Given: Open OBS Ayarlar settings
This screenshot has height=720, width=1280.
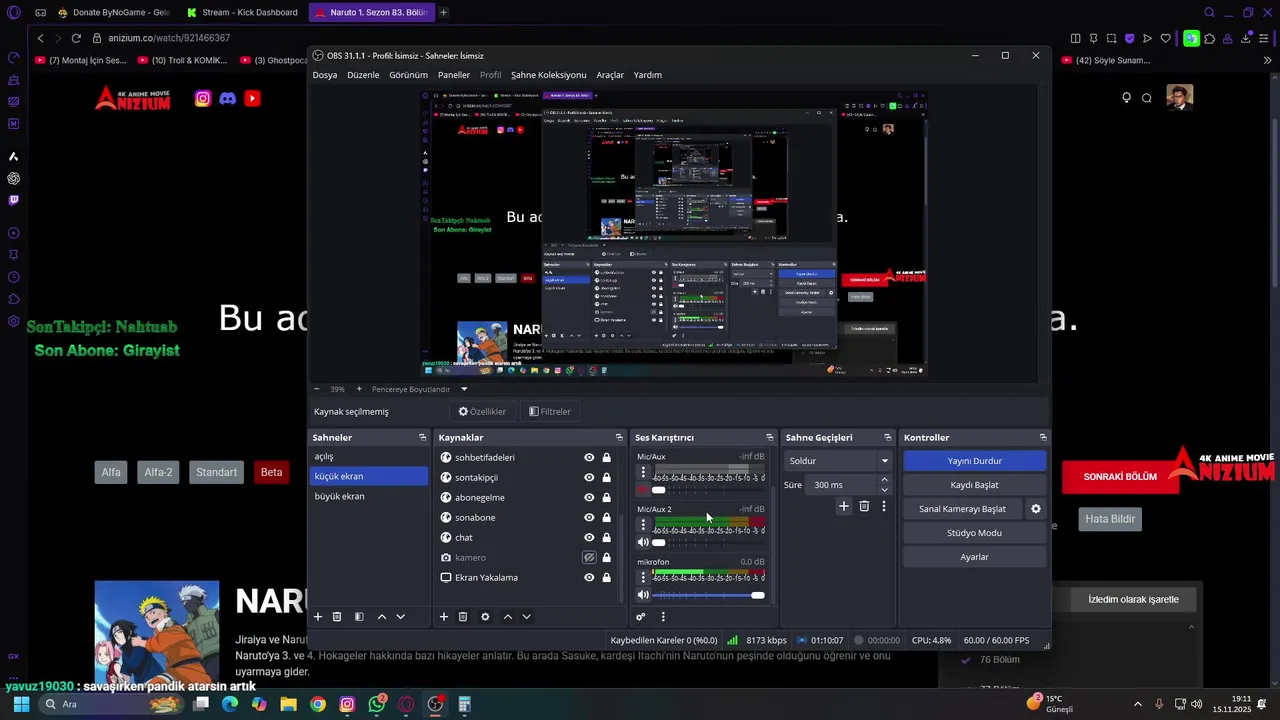Looking at the screenshot, I should [975, 557].
